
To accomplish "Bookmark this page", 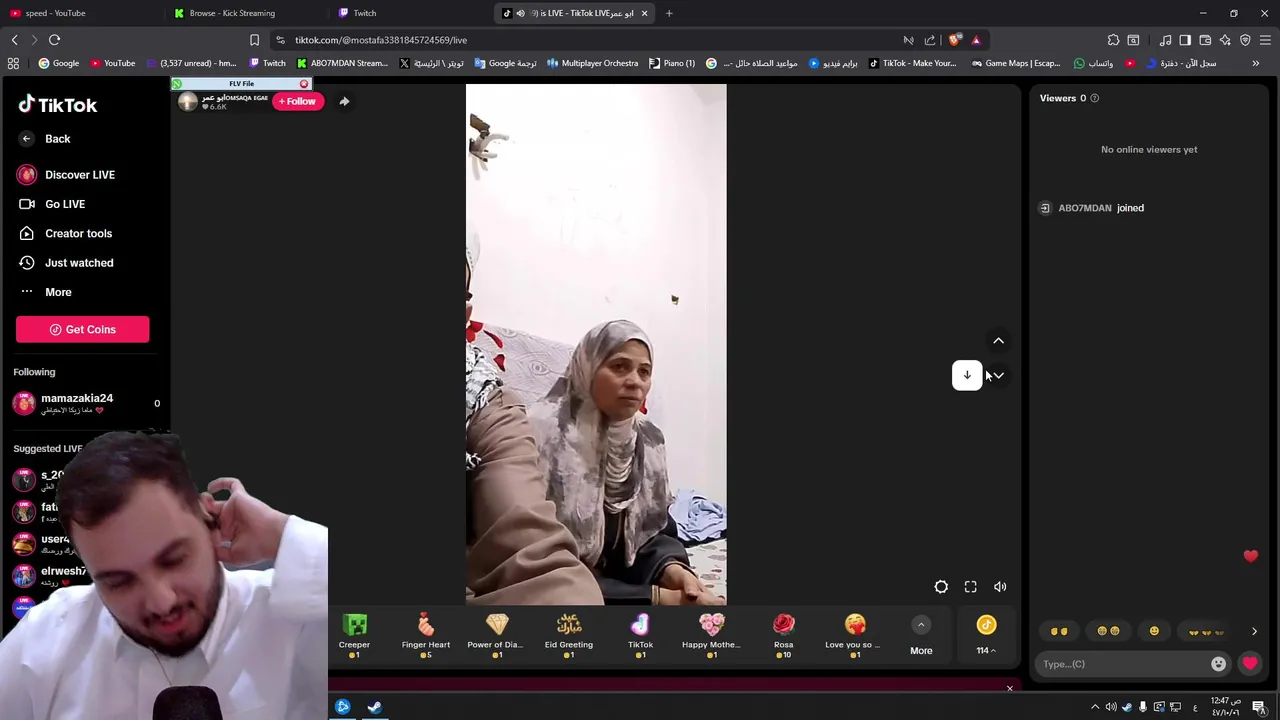I will click(254, 40).
